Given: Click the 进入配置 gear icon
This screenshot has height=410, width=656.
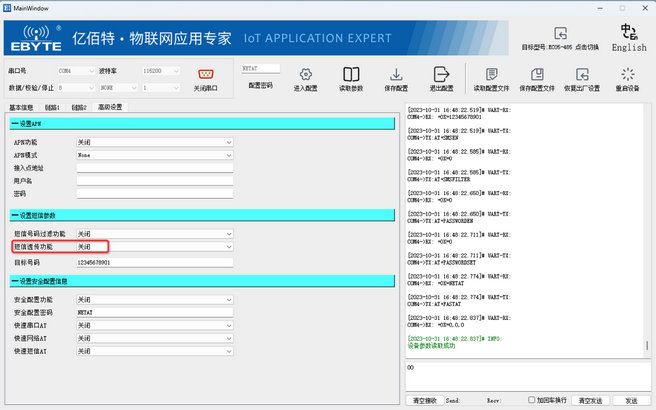Looking at the screenshot, I should click(305, 75).
